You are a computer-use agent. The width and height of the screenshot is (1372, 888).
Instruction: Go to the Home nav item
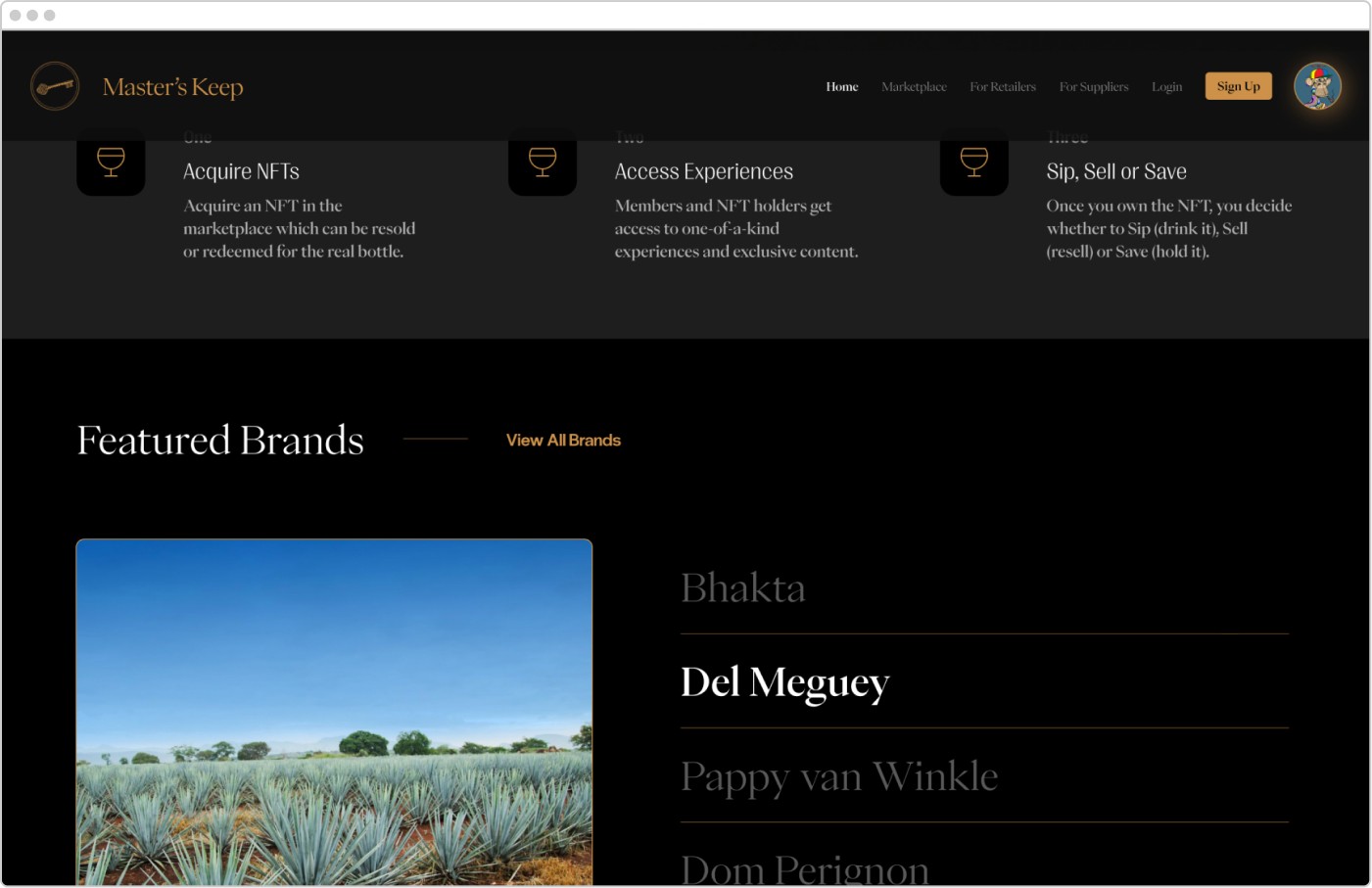tap(842, 86)
